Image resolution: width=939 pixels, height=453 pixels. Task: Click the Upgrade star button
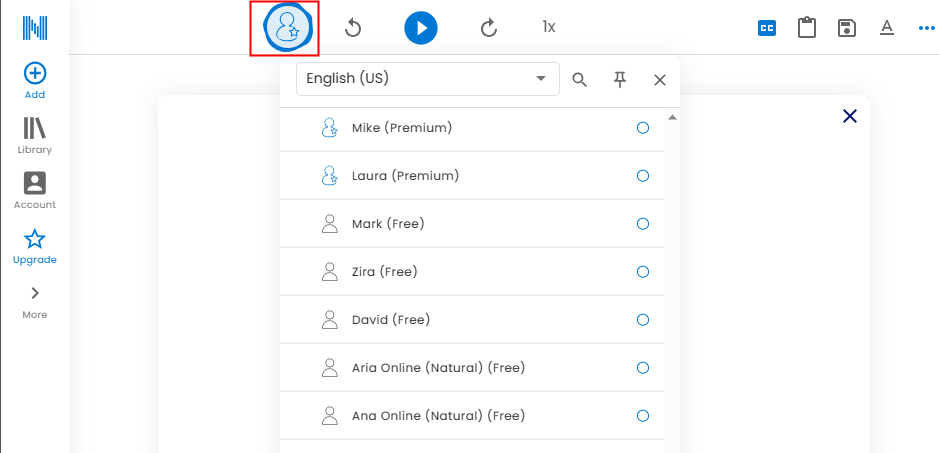point(35,246)
